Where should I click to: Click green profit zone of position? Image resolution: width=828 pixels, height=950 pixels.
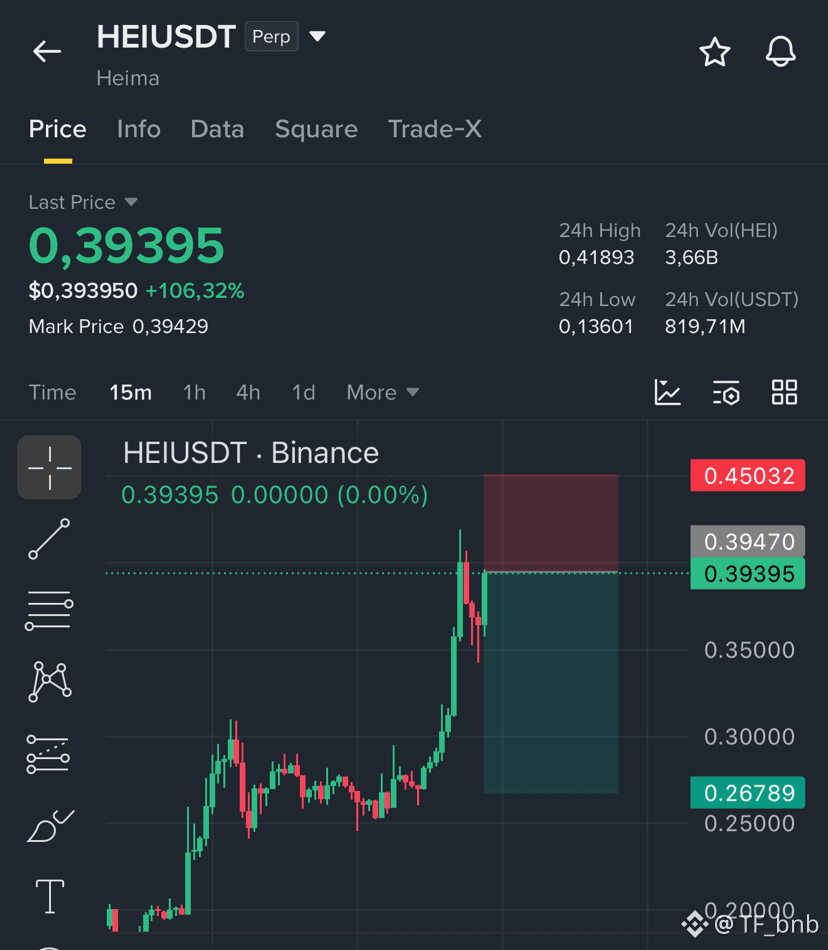coord(551,683)
